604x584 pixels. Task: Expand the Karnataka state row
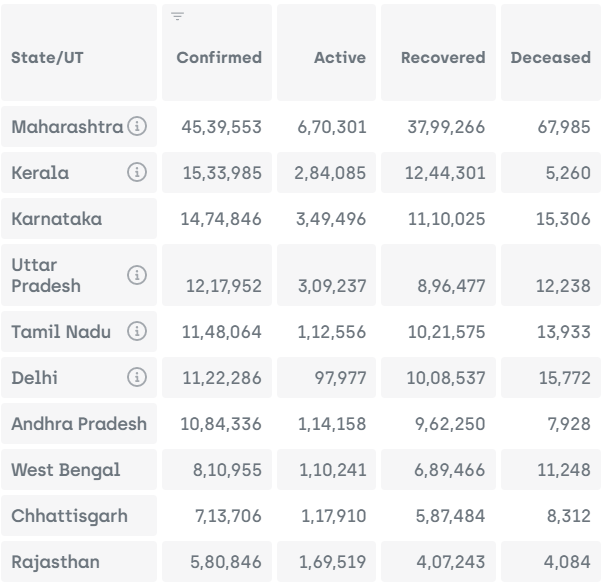[56, 219]
